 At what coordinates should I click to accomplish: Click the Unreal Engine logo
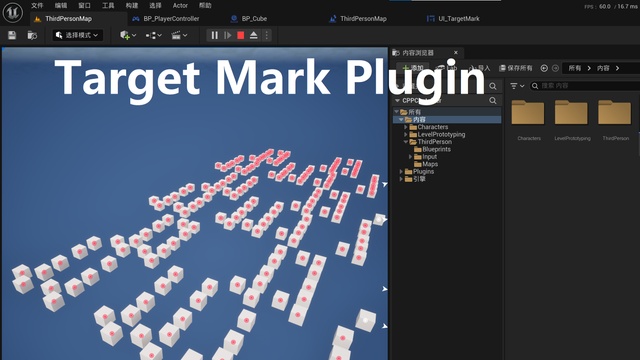13,12
